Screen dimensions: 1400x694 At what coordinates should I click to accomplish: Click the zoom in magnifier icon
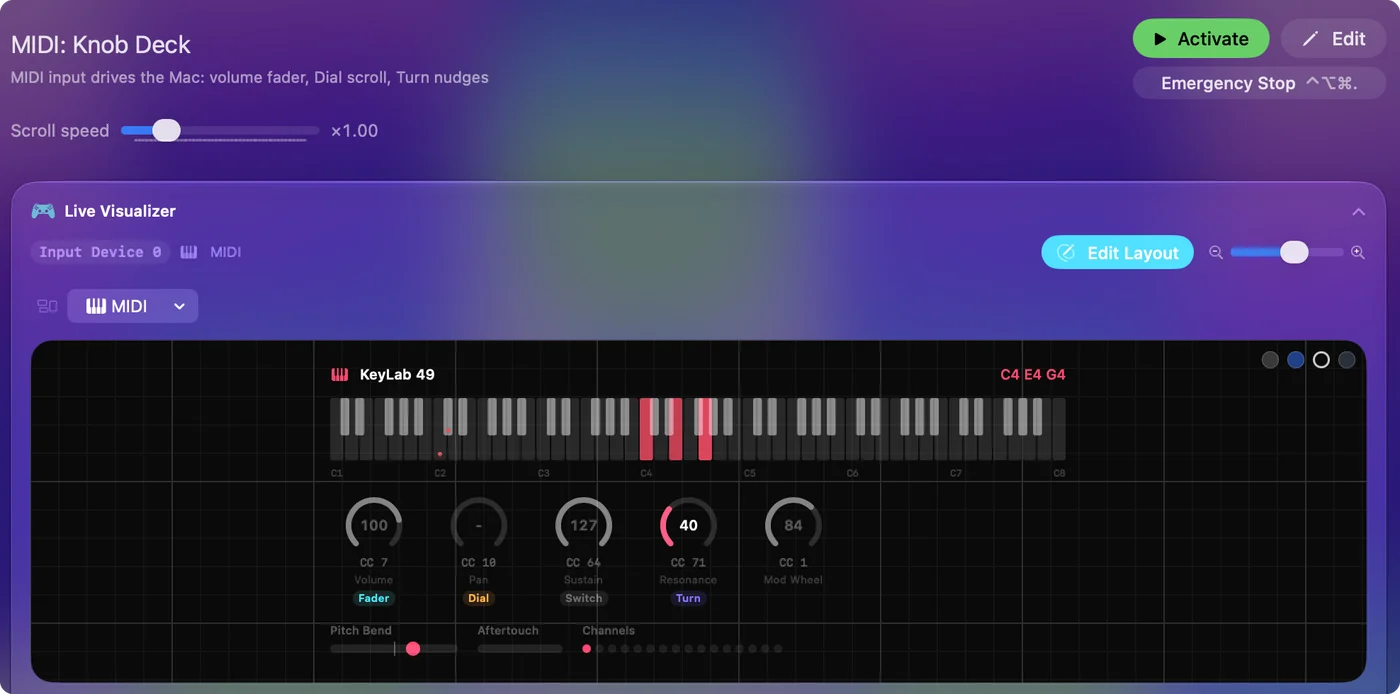pos(1358,253)
